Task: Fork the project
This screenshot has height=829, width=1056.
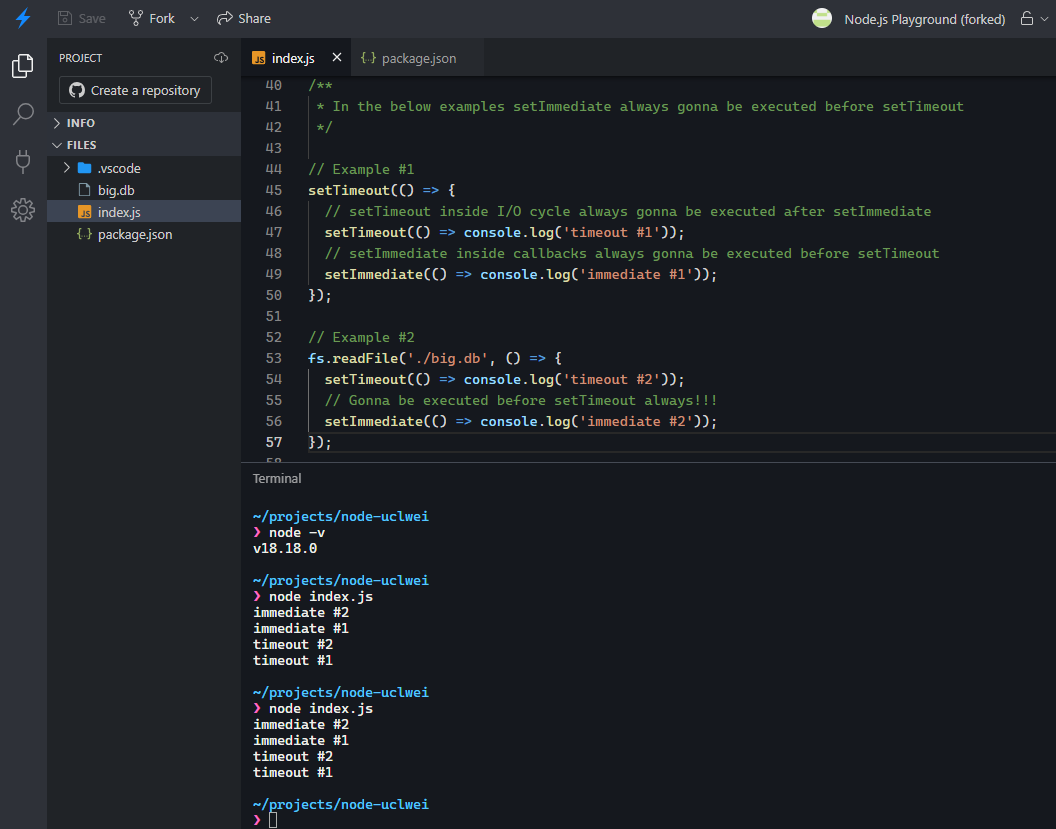Action: click(x=152, y=18)
